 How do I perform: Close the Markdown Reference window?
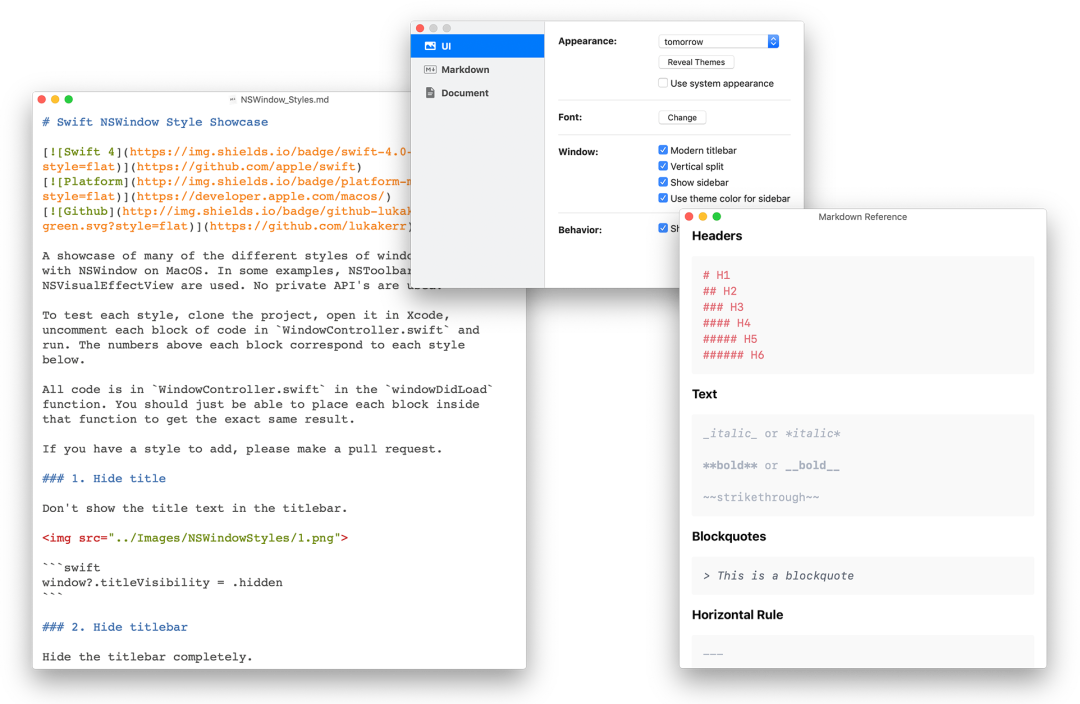click(689, 216)
